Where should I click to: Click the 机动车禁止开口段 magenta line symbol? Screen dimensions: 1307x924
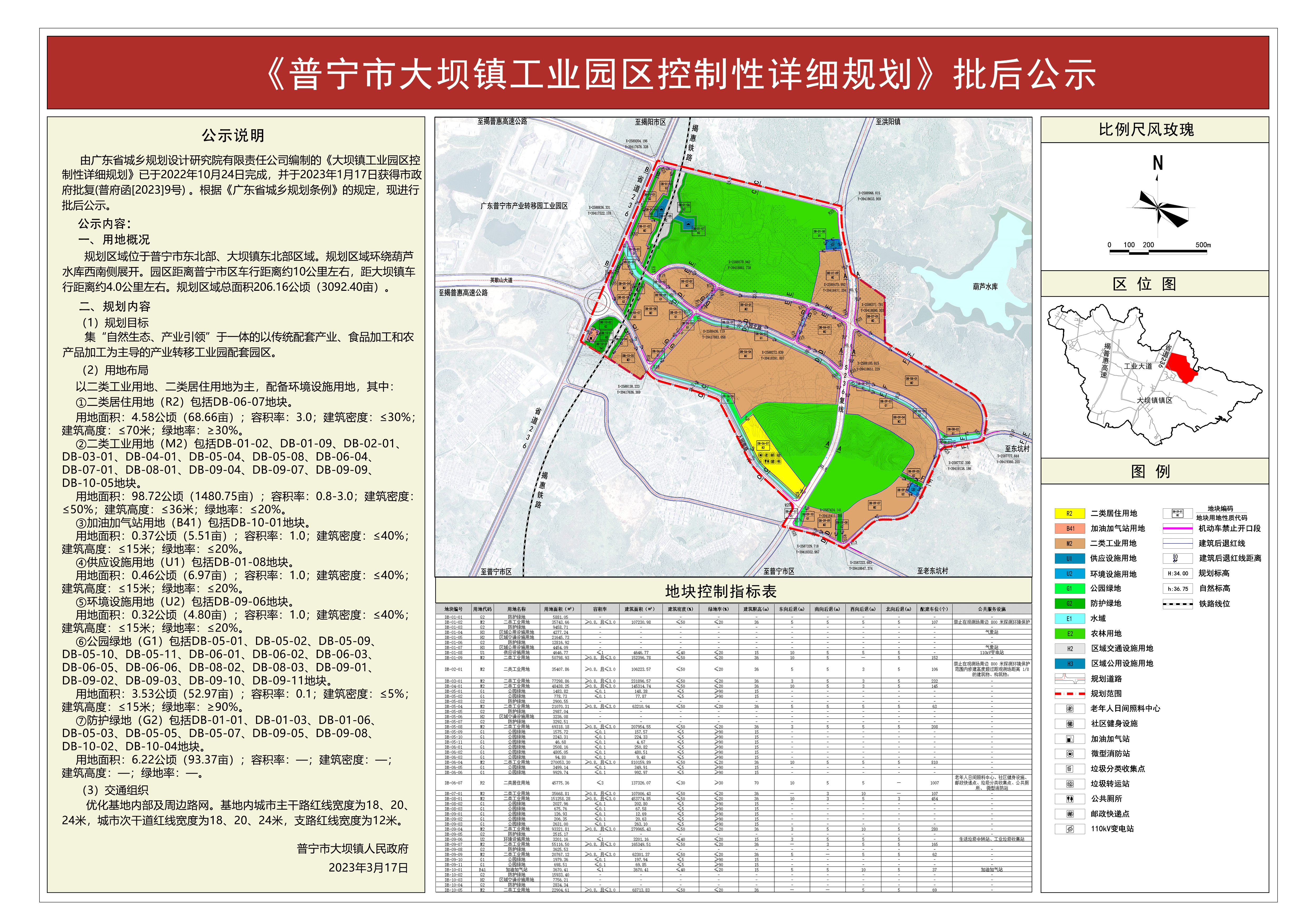[1178, 529]
